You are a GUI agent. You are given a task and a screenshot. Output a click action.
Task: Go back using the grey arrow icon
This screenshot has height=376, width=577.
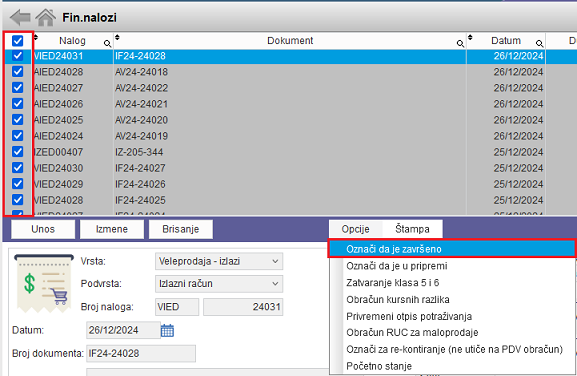[20, 17]
